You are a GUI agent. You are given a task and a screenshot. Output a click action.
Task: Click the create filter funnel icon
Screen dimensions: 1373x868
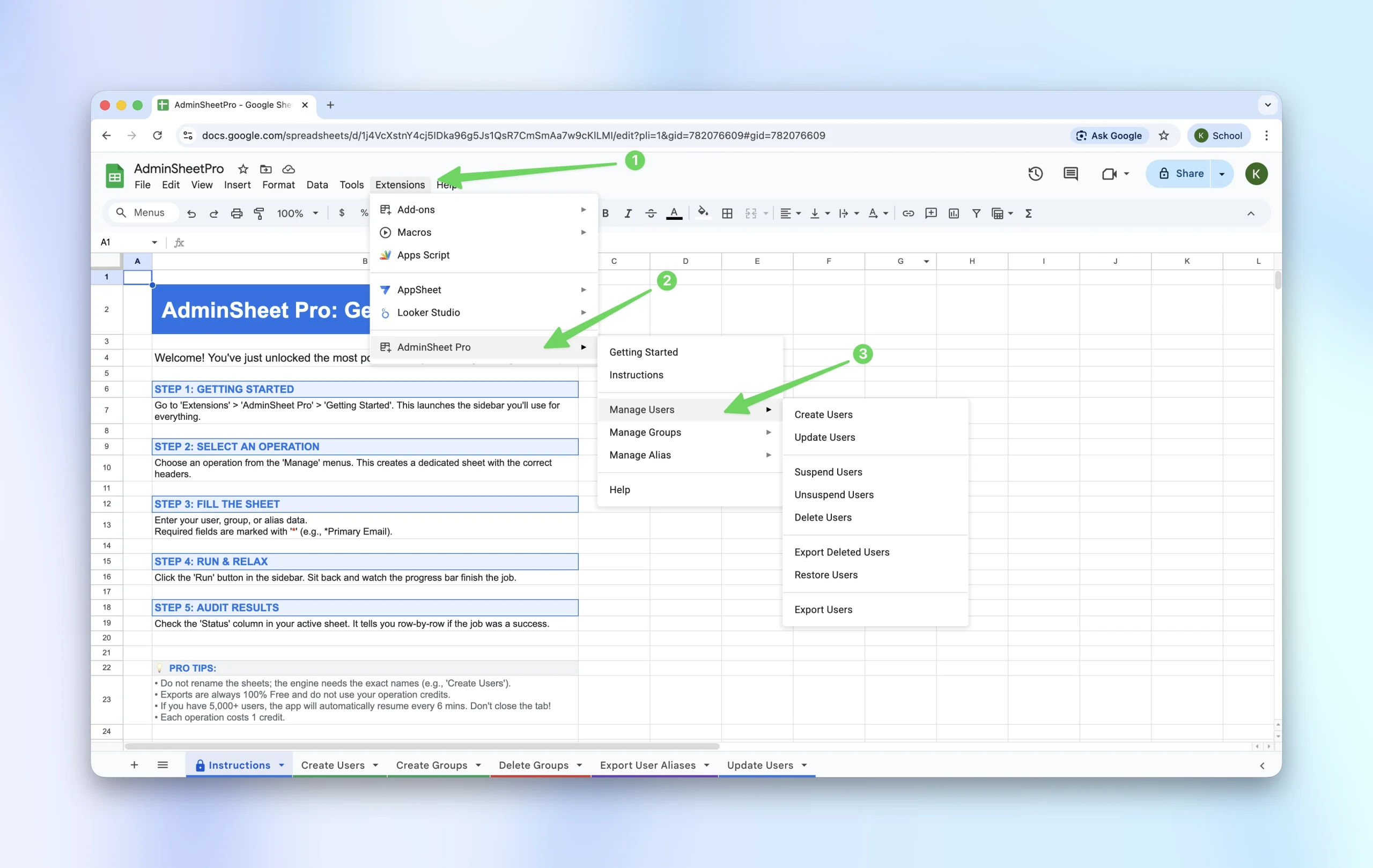pyautogui.click(x=976, y=213)
